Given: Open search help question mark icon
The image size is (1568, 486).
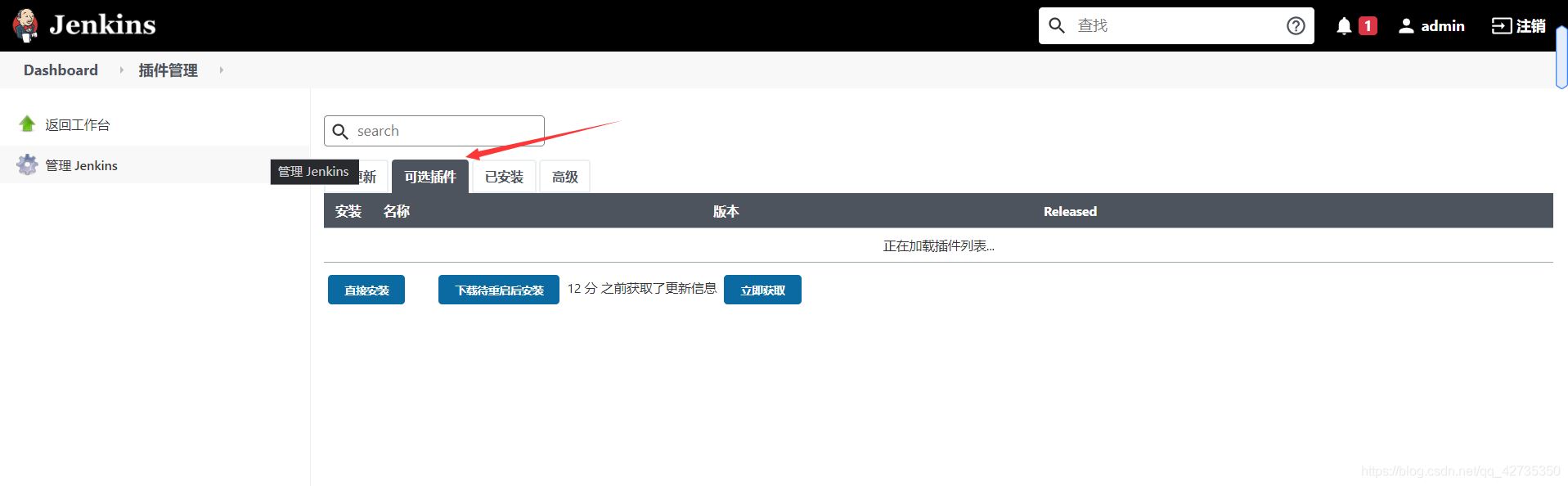Looking at the screenshot, I should 1296,25.
